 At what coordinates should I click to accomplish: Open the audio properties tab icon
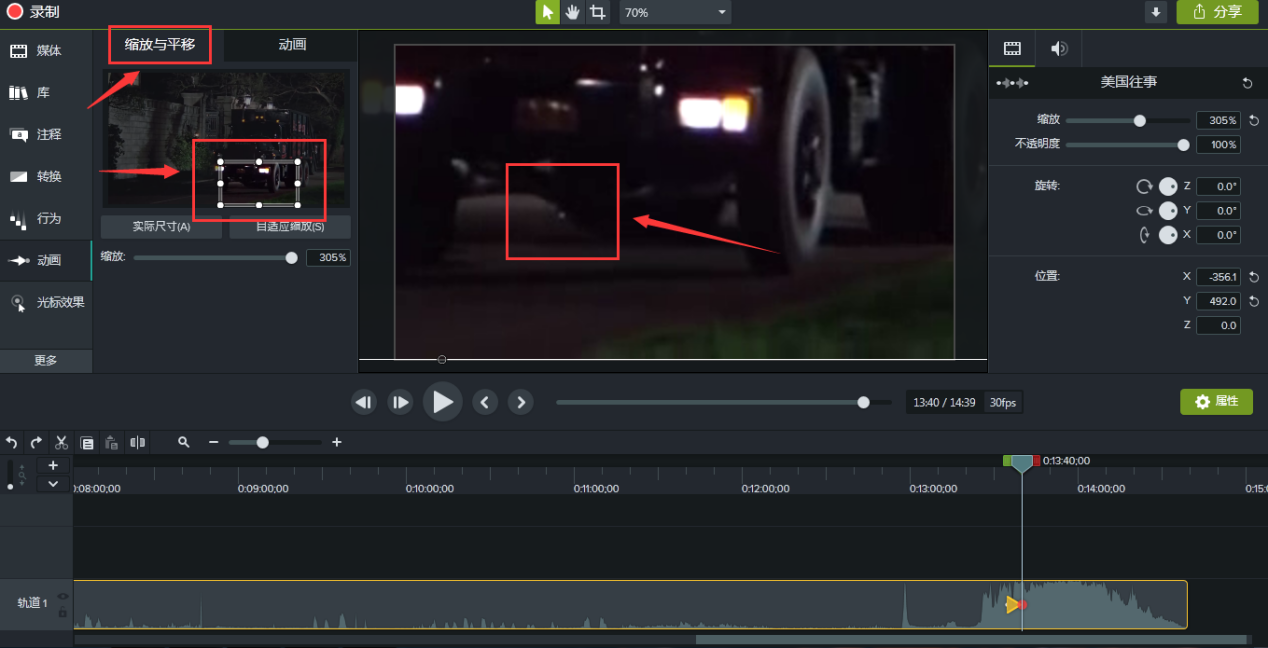[1058, 48]
